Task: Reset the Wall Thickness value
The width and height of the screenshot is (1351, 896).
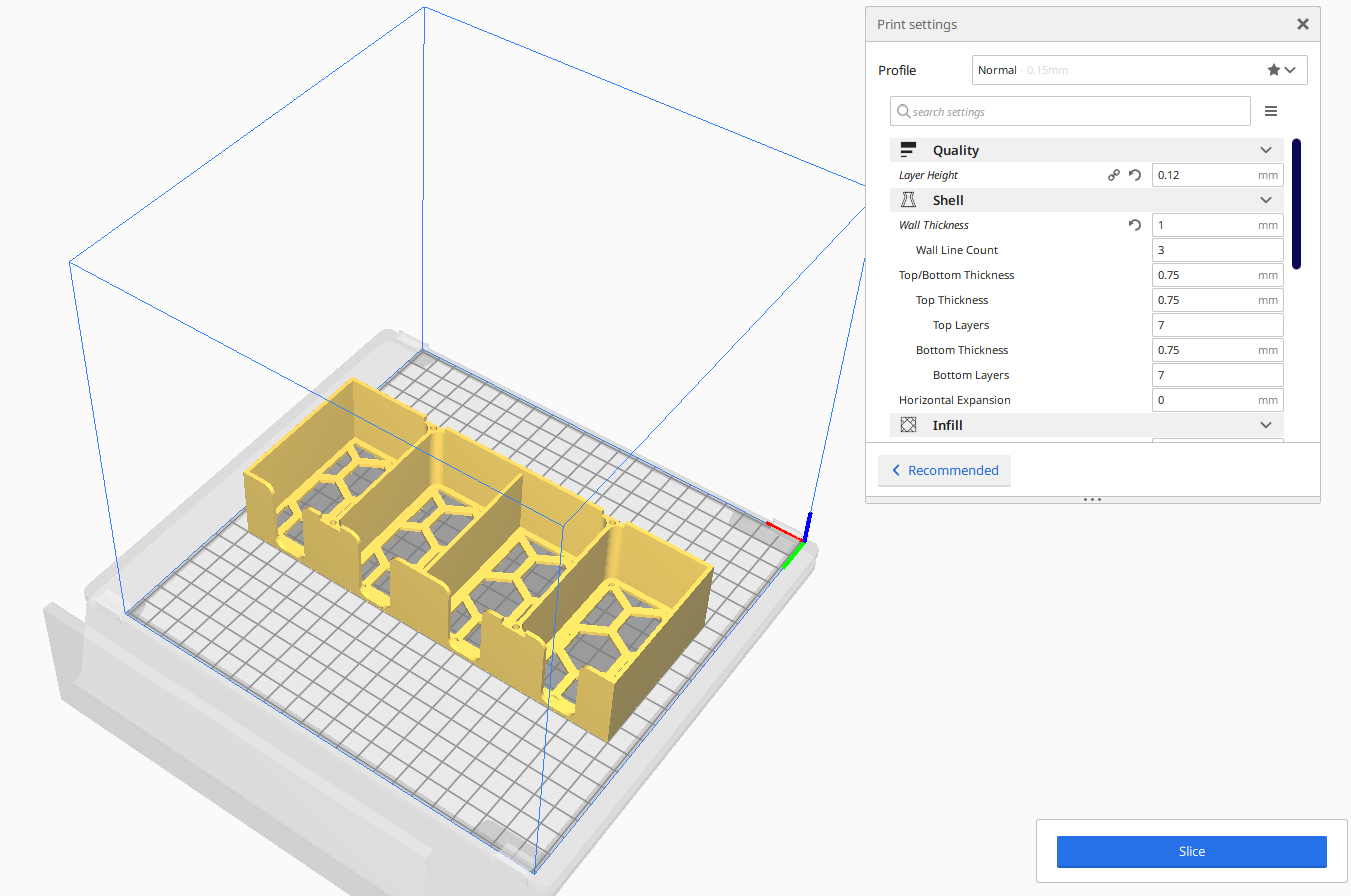Action: (1135, 225)
